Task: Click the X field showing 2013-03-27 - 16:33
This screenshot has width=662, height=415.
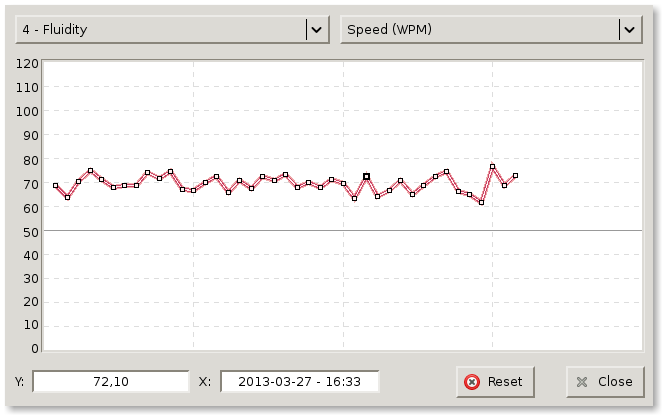Action: click(x=299, y=382)
